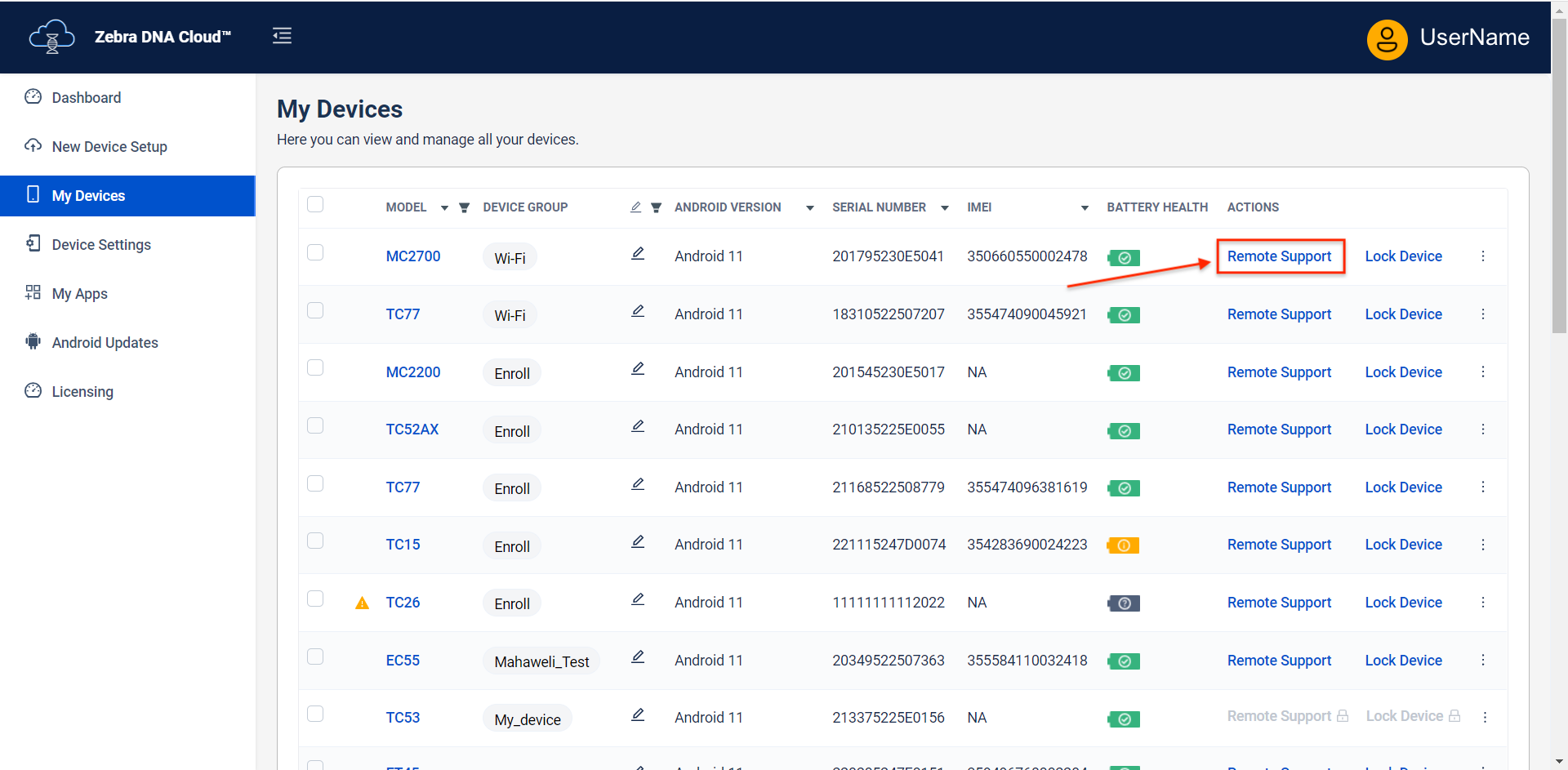Screen dimensions: 1568x770
Task: Click the Zebra DNA Cloud logo icon
Action: [51, 37]
